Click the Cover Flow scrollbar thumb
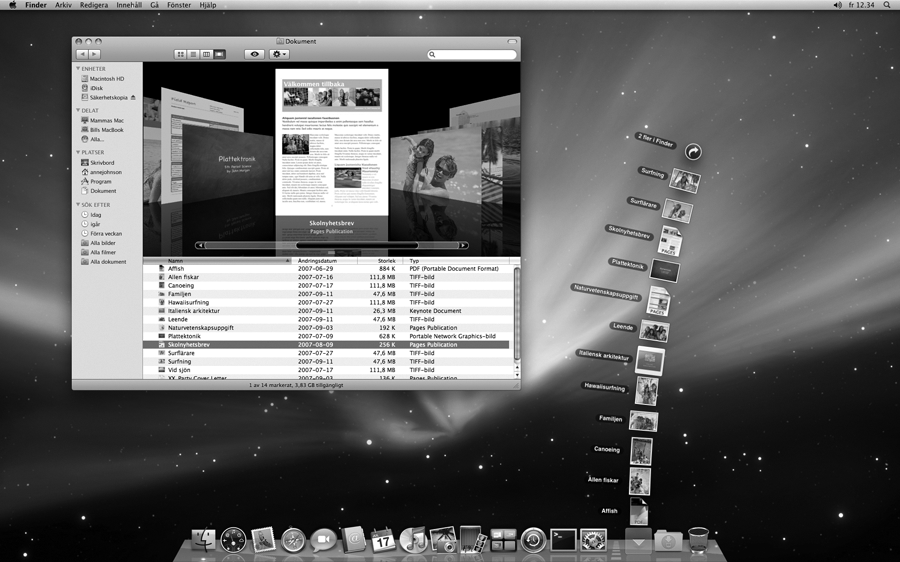The height and width of the screenshot is (562, 900). (x=357, y=245)
